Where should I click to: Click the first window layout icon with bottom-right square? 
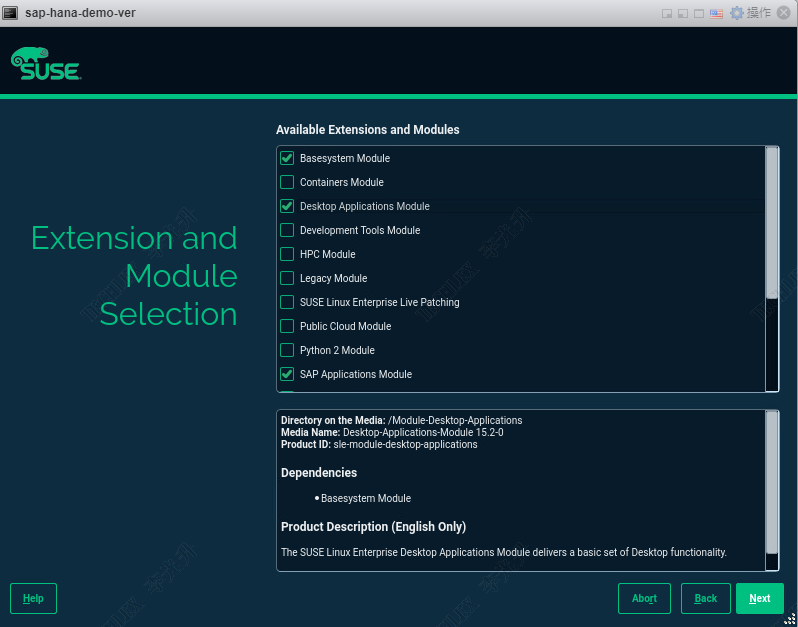point(667,13)
